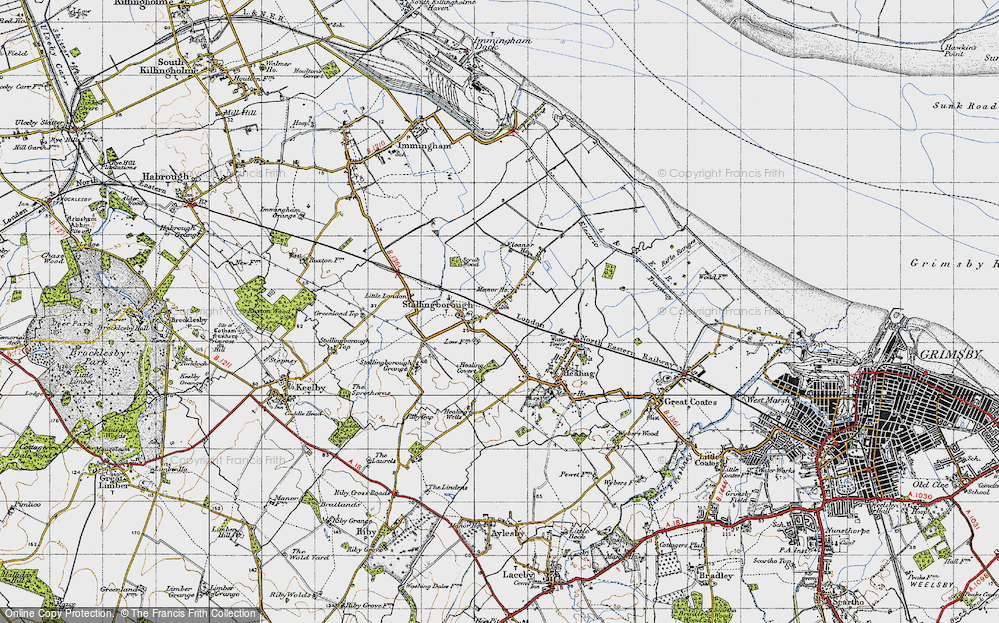Click the Brattlands label

point(340,504)
